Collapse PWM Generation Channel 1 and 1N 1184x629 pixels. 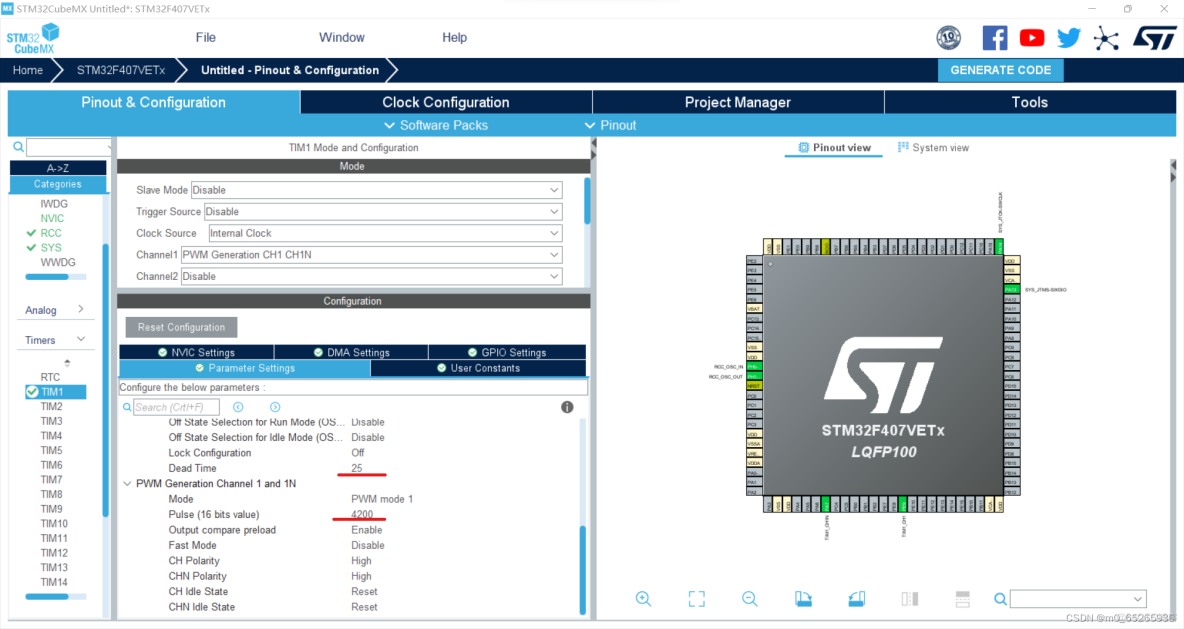click(128, 483)
